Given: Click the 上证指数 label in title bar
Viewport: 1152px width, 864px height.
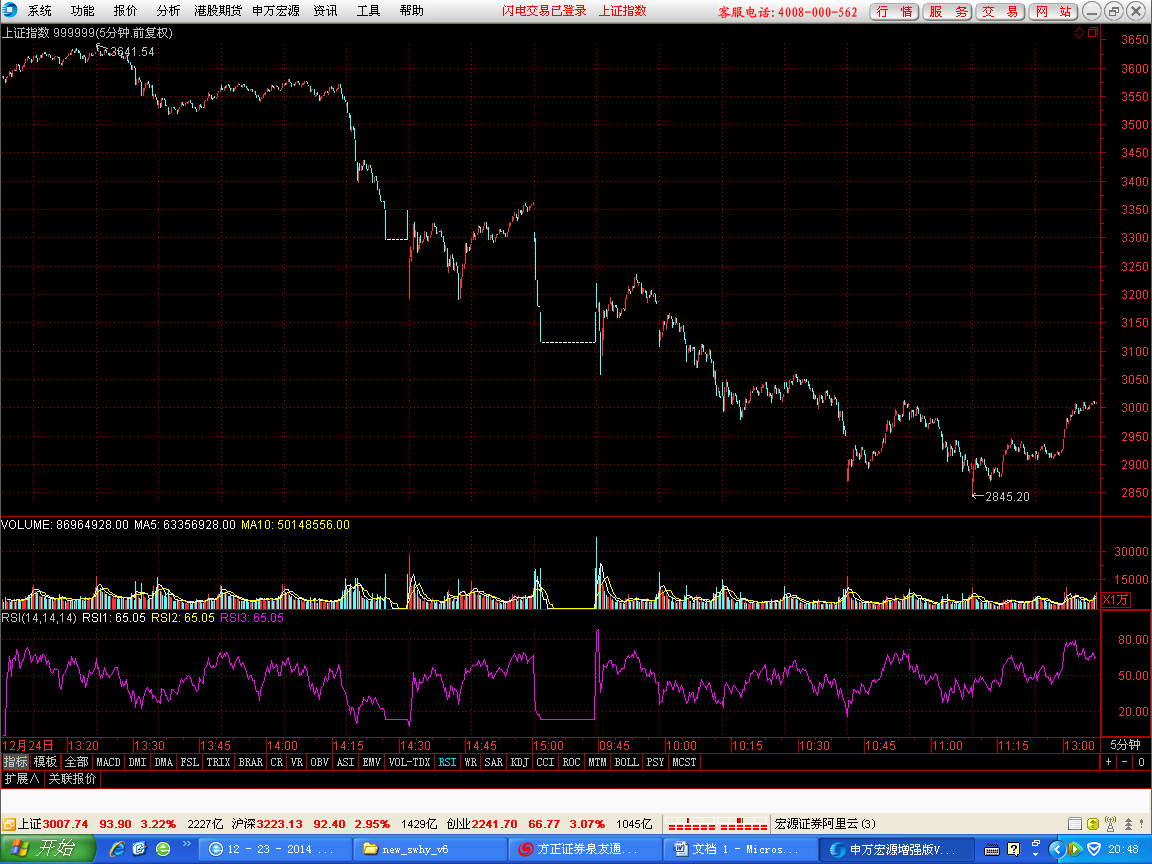Looking at the screenshot, I should click(622, 10).
